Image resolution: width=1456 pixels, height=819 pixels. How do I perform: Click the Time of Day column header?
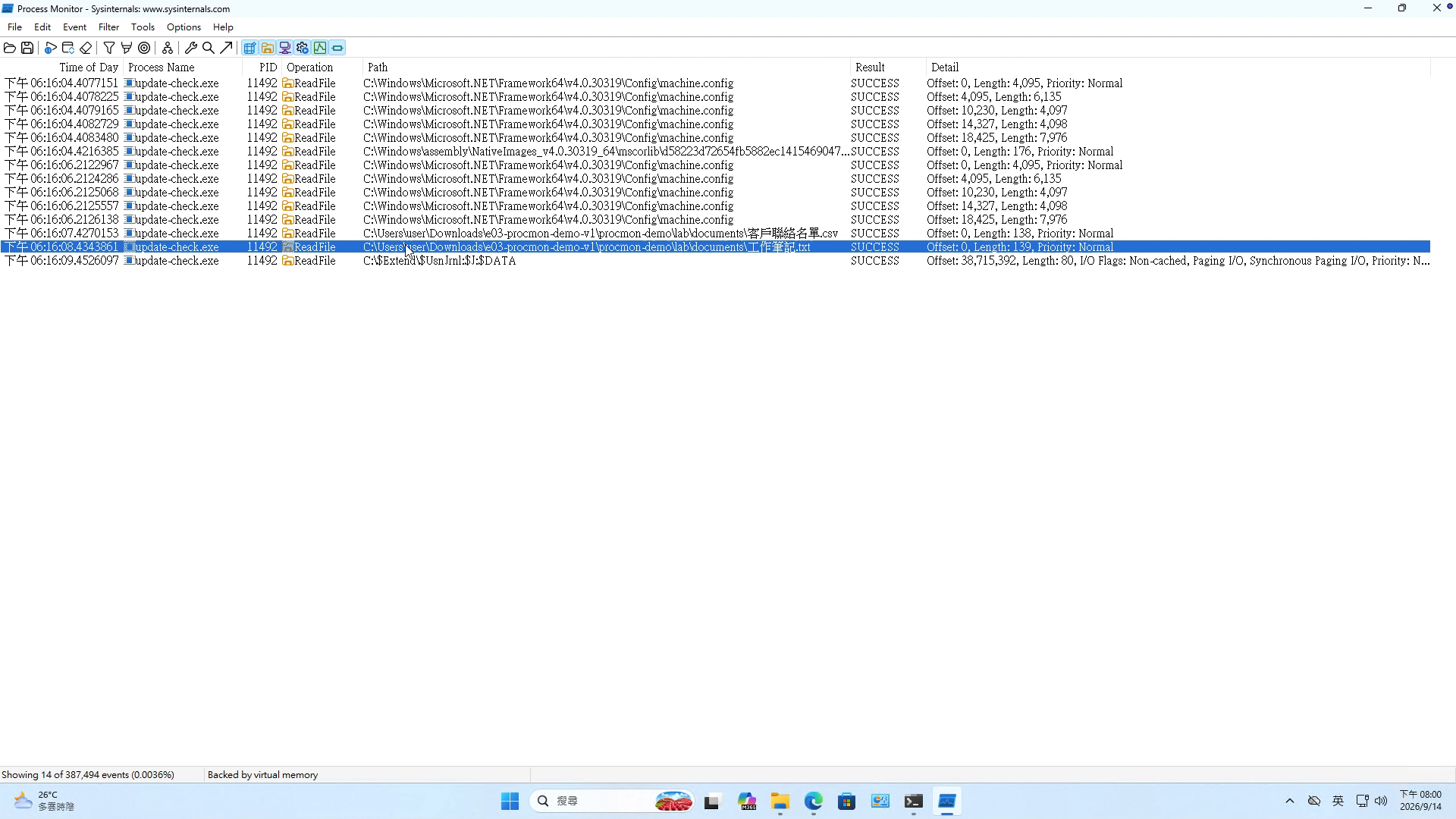[x=62, y=67]
